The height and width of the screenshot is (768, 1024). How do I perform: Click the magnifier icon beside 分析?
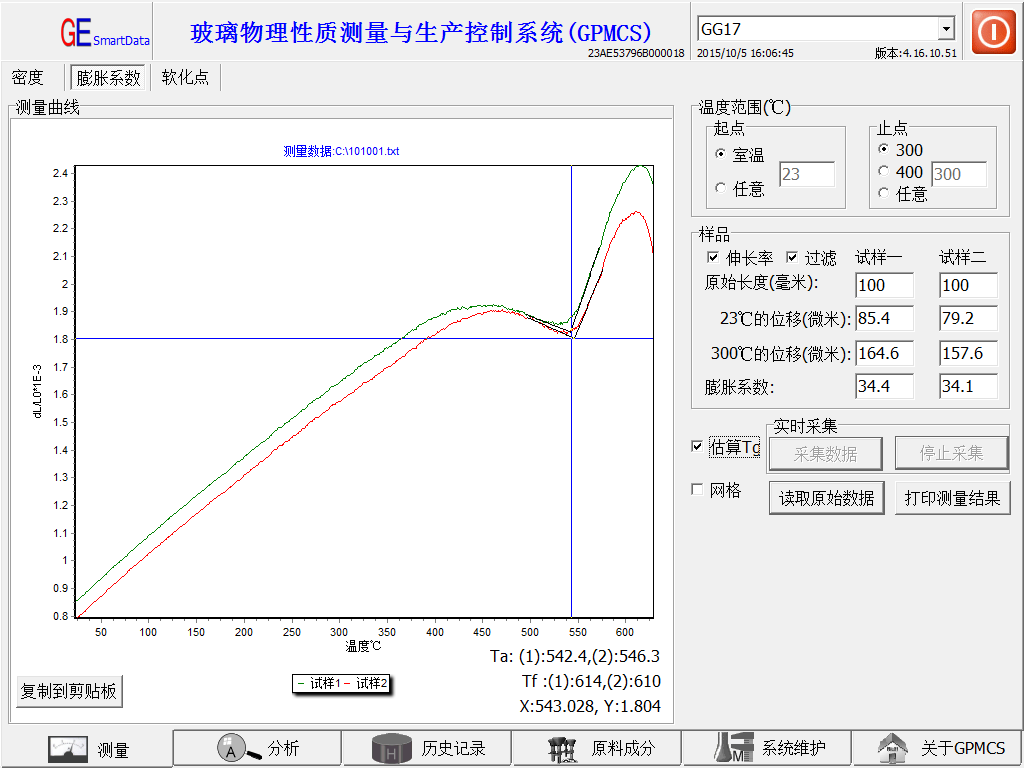point(238,748)
